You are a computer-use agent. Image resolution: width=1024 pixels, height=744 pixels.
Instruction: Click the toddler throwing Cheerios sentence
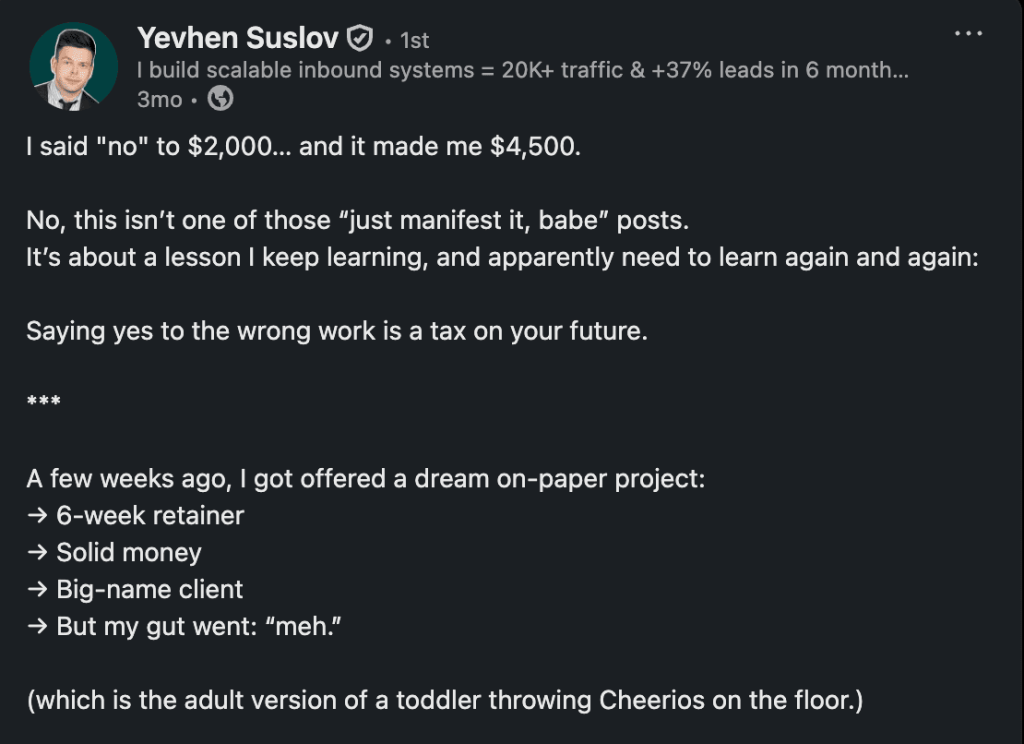point(445,700)
